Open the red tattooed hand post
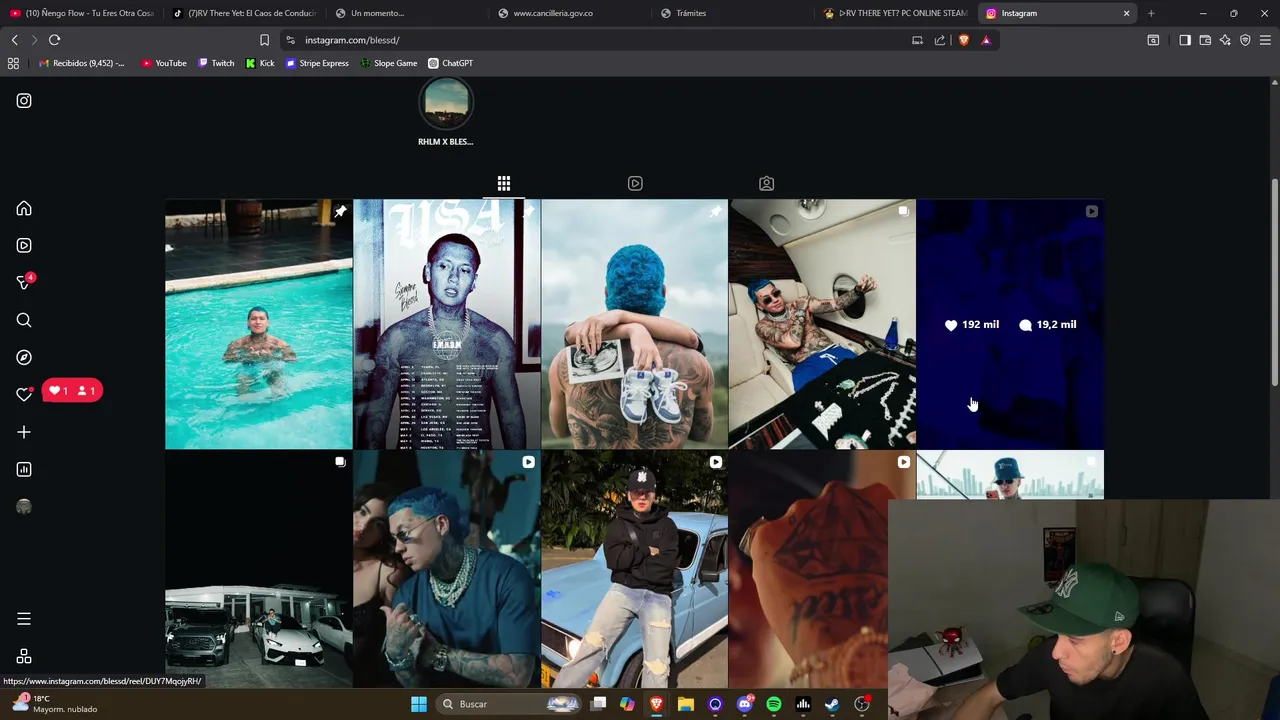Viewport: 1280px width, 720px height. point(808,570)
